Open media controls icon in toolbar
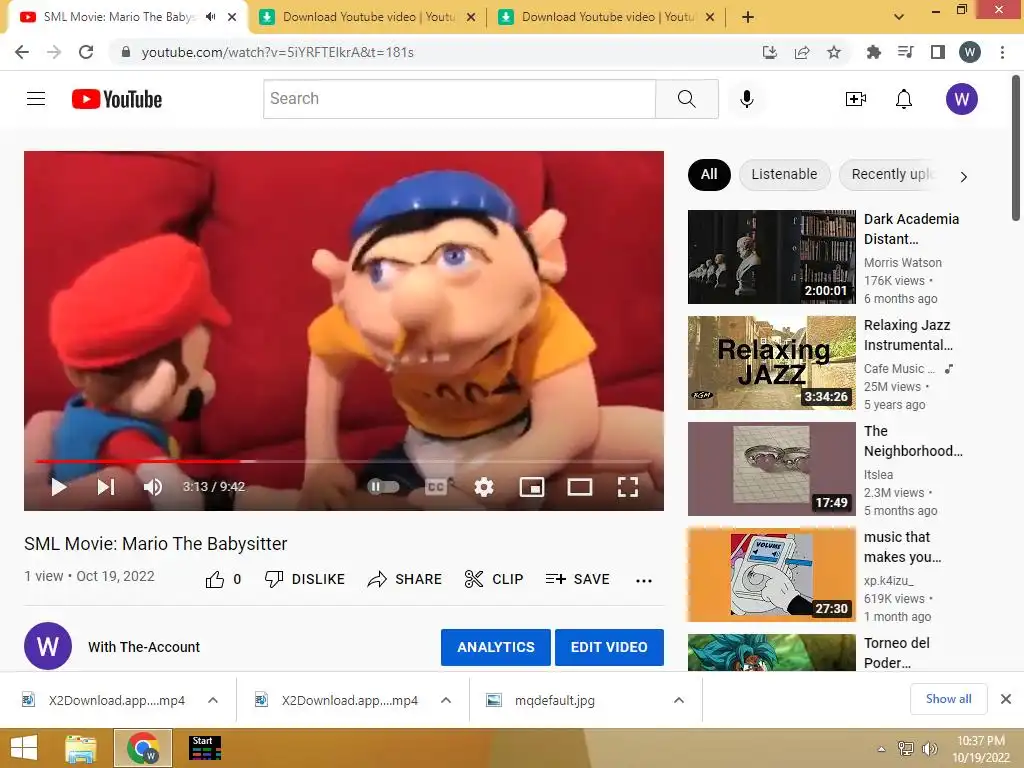Image resolution: width=1024 pixels, height=768 pixels. (906, 52)
